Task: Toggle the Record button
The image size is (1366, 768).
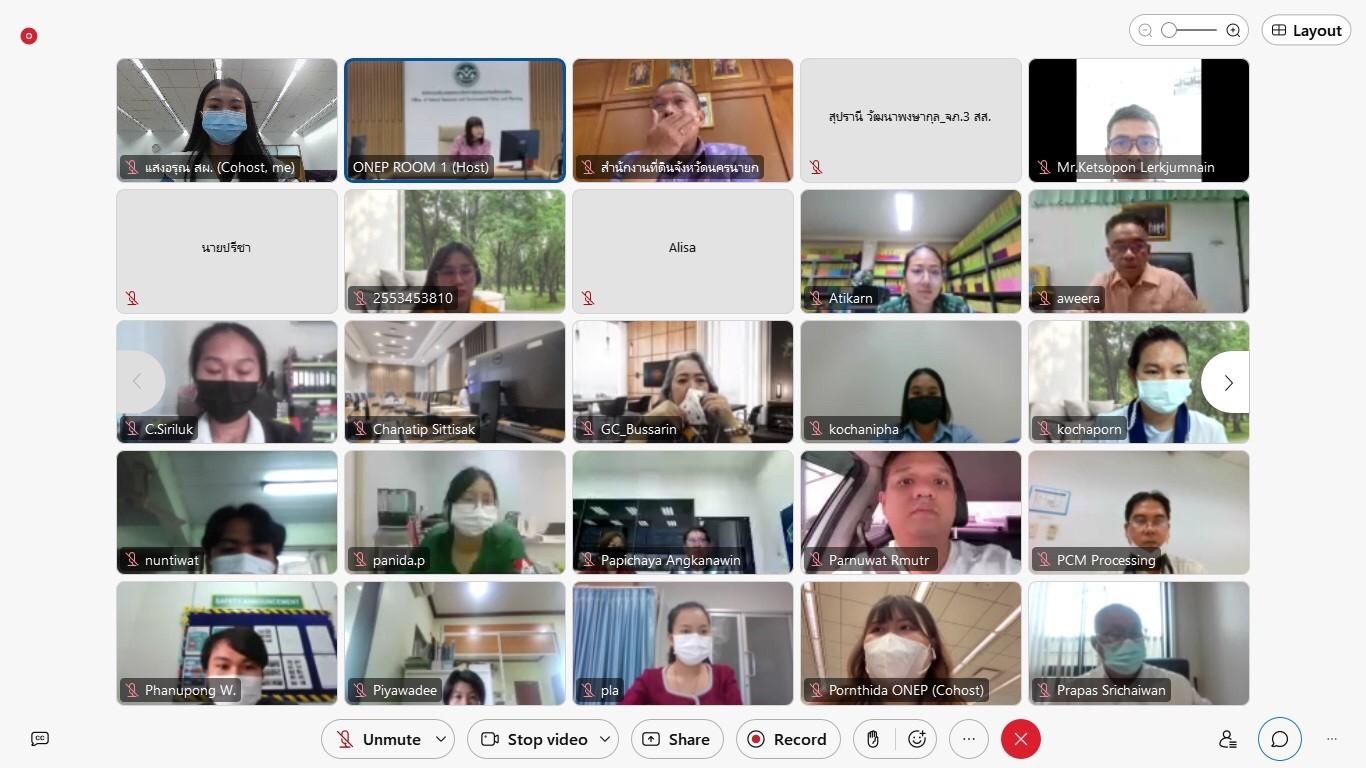Action: pyautogui.click(x=788, y=739)
